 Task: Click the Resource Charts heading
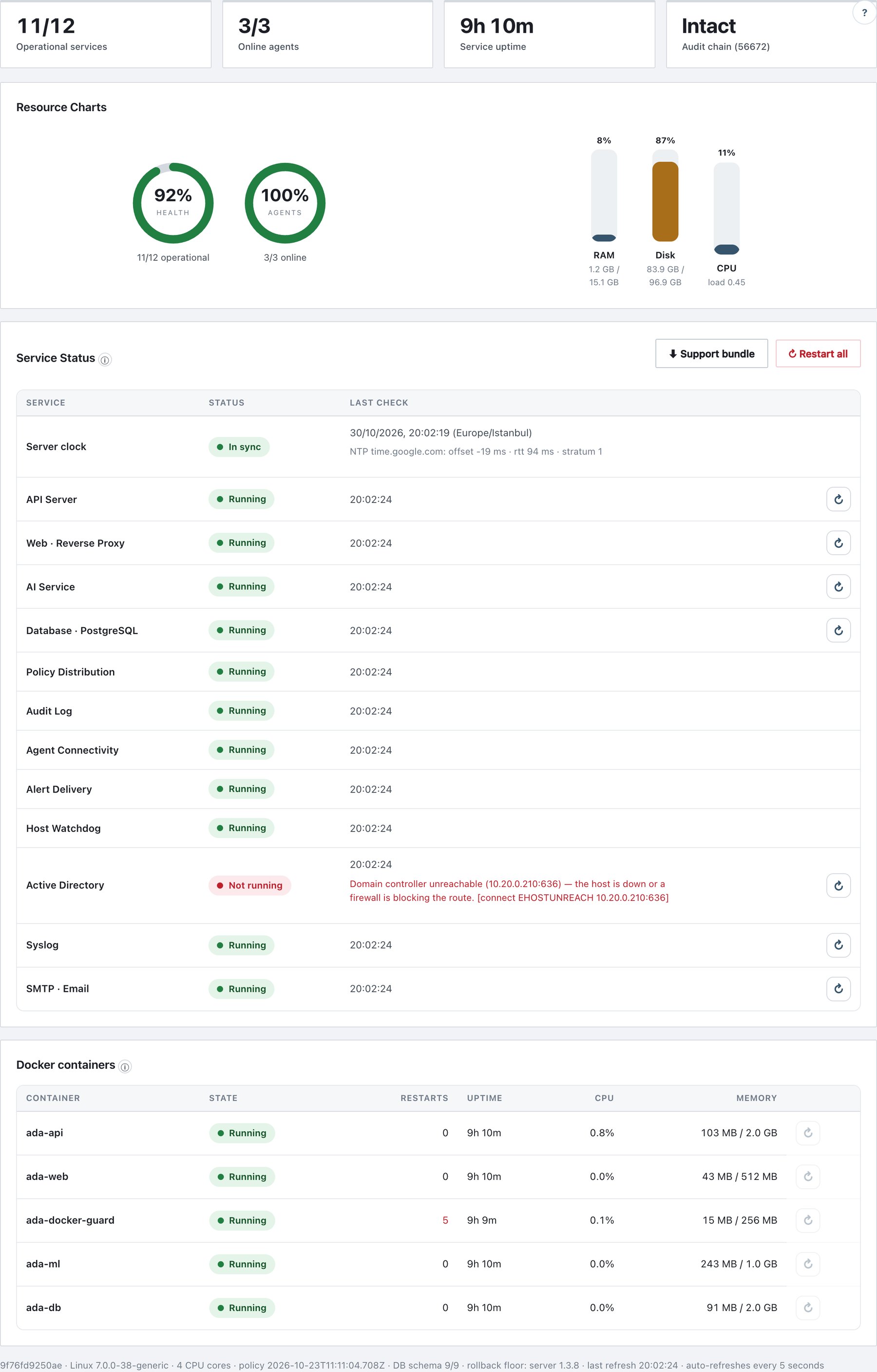point(61,107)
